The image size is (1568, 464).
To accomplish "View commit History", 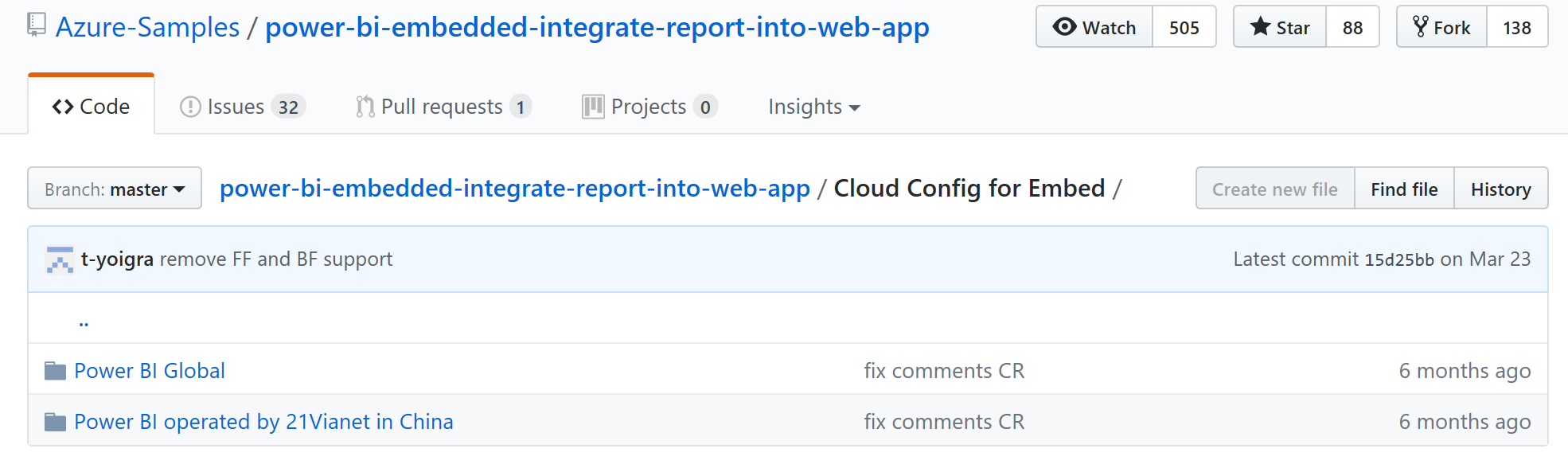I will point(1500,189).
